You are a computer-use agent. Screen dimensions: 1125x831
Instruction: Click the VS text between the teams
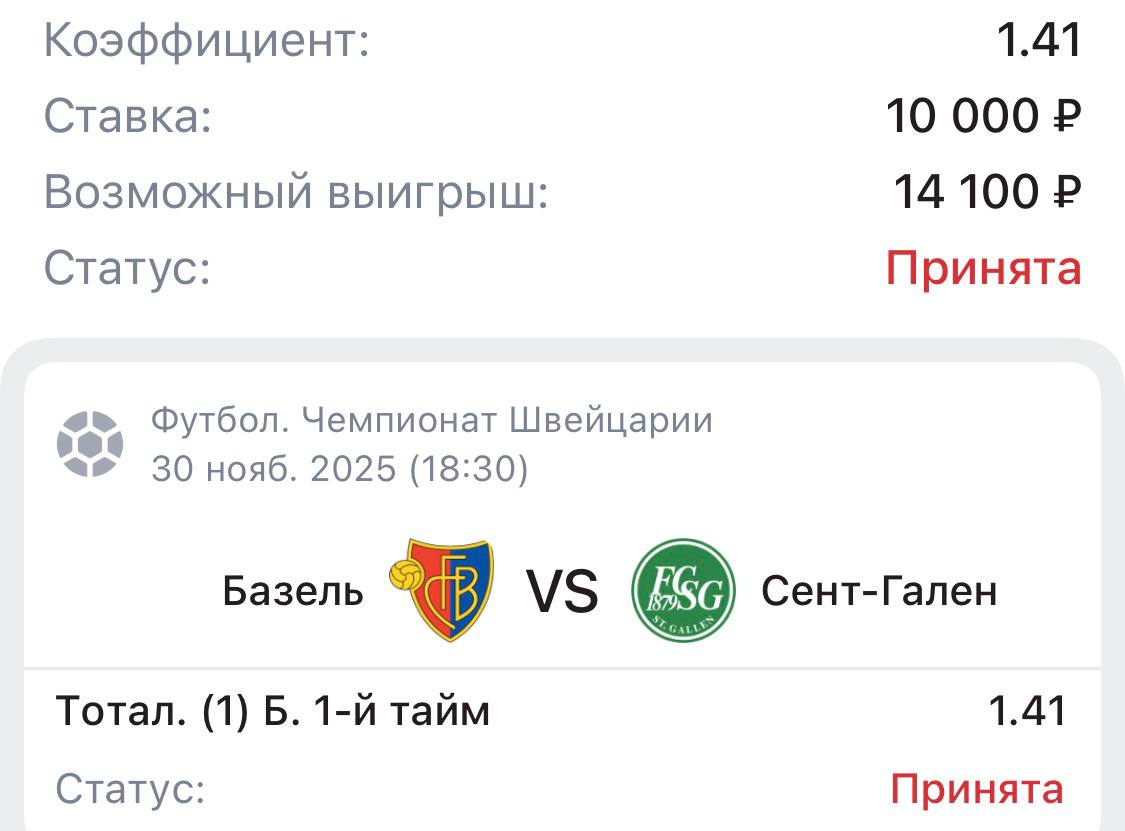[562, 592]
